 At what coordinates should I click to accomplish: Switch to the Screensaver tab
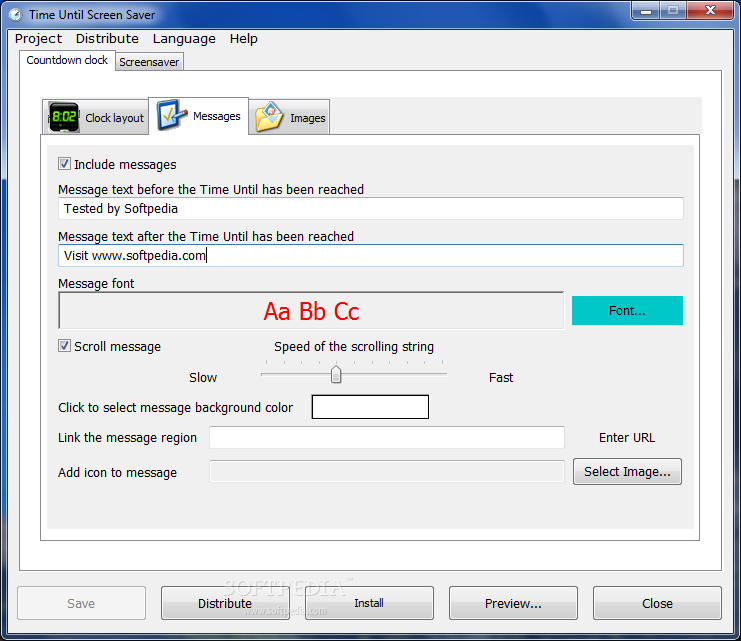[x=149, y=62]
